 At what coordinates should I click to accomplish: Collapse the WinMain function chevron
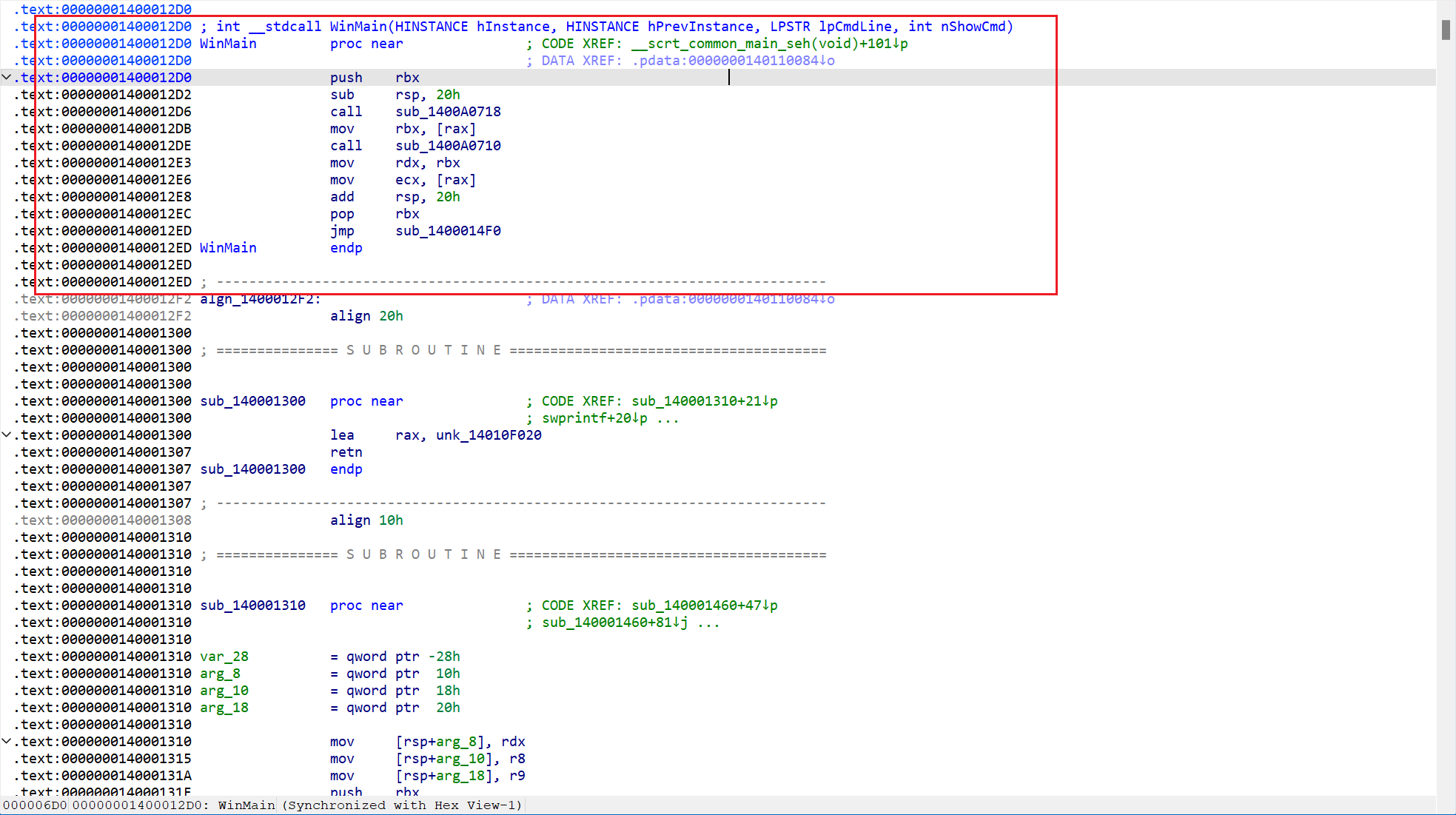click(7, 77)
